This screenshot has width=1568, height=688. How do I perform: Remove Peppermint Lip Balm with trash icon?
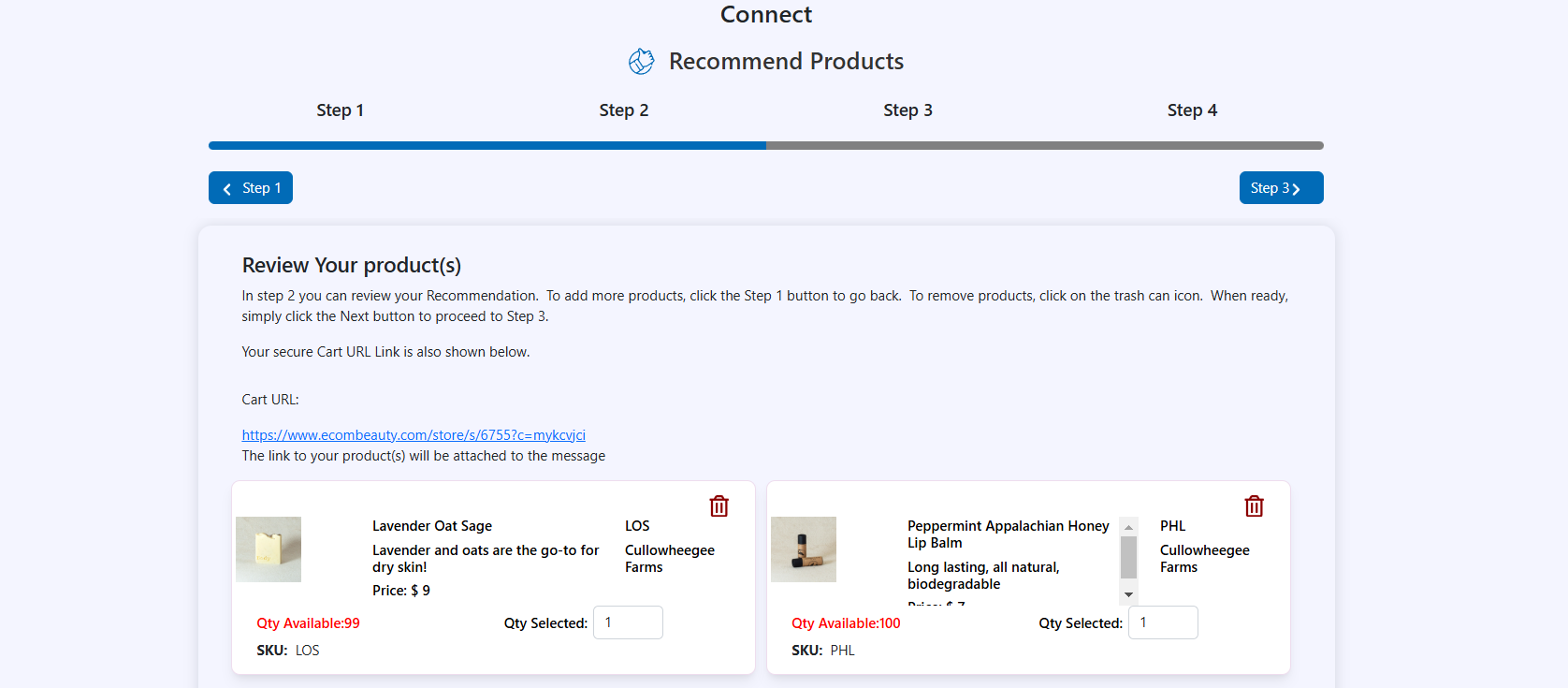1254,506
